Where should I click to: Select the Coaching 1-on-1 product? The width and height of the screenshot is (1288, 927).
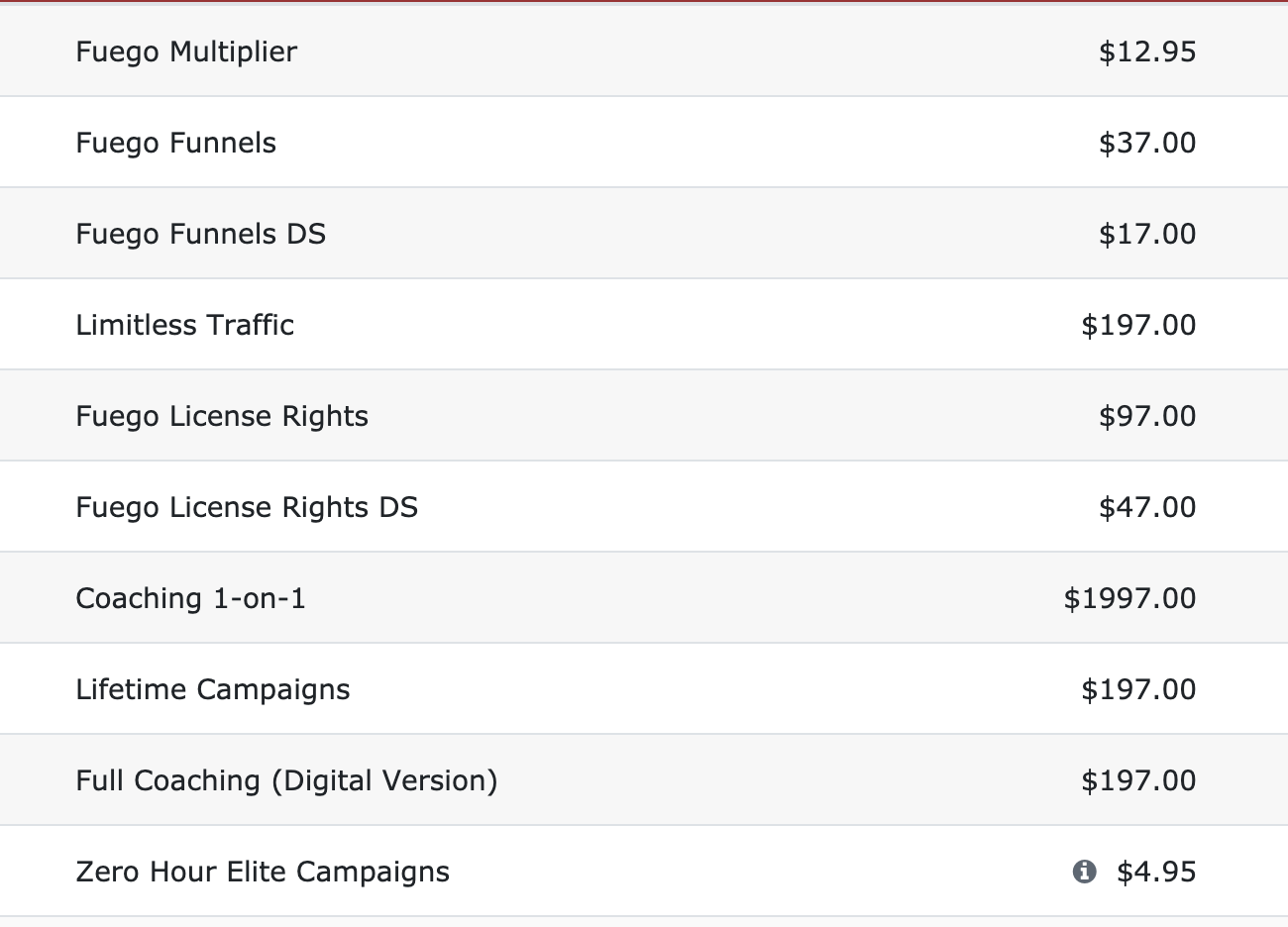191,598
